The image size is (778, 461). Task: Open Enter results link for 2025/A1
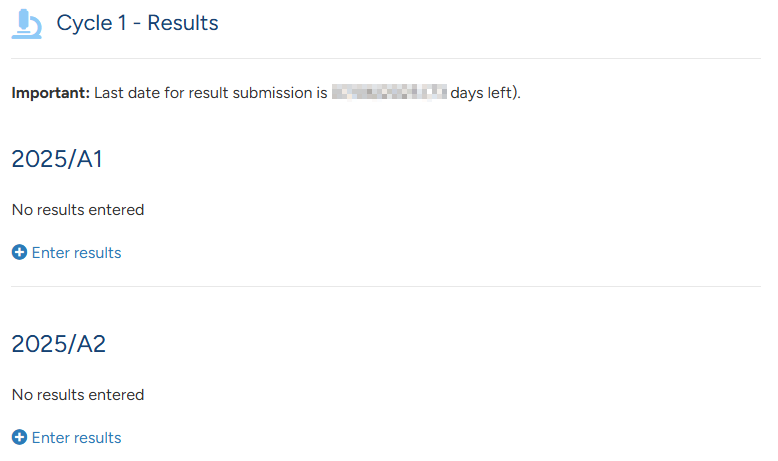tap(76, 253)
